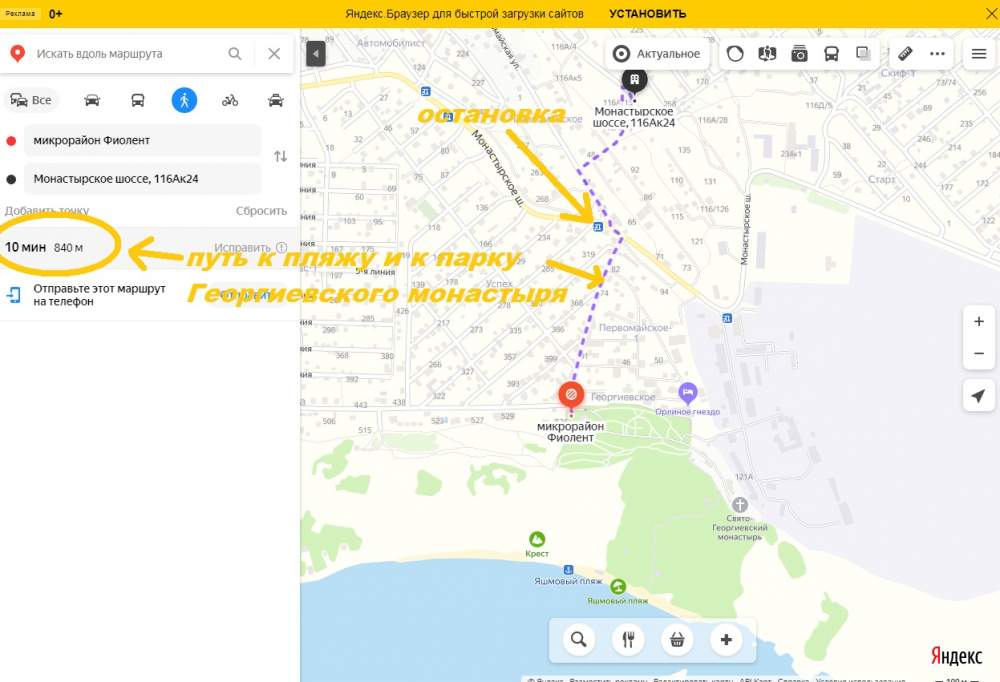The image size is (1000, 682).
Task: Focus the 'Искать вдоль маршрута' search field
Action: (x=128, y=54)
